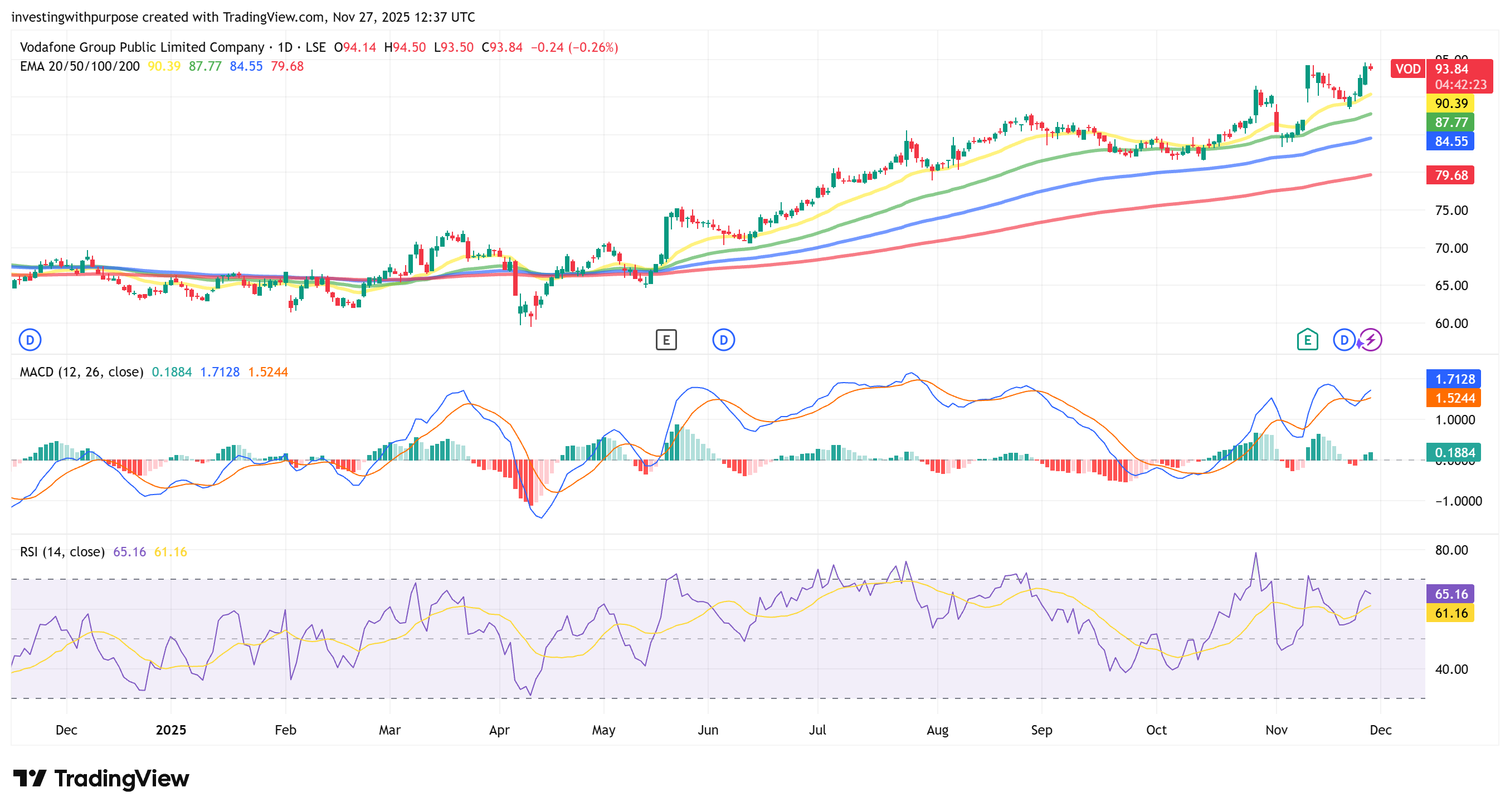
Task: Click the red 79.68 EMA price label
Action: [x=1451, y=175]
